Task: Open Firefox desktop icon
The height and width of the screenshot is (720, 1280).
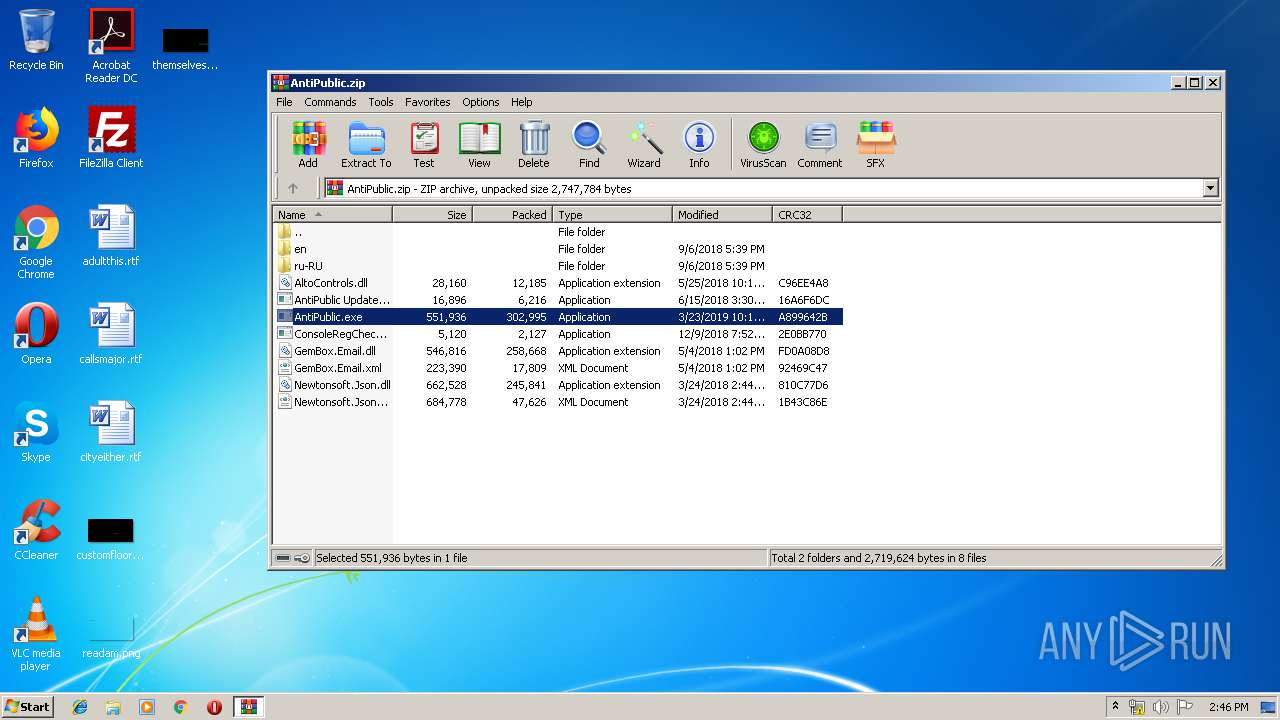Action: [36, 138]
